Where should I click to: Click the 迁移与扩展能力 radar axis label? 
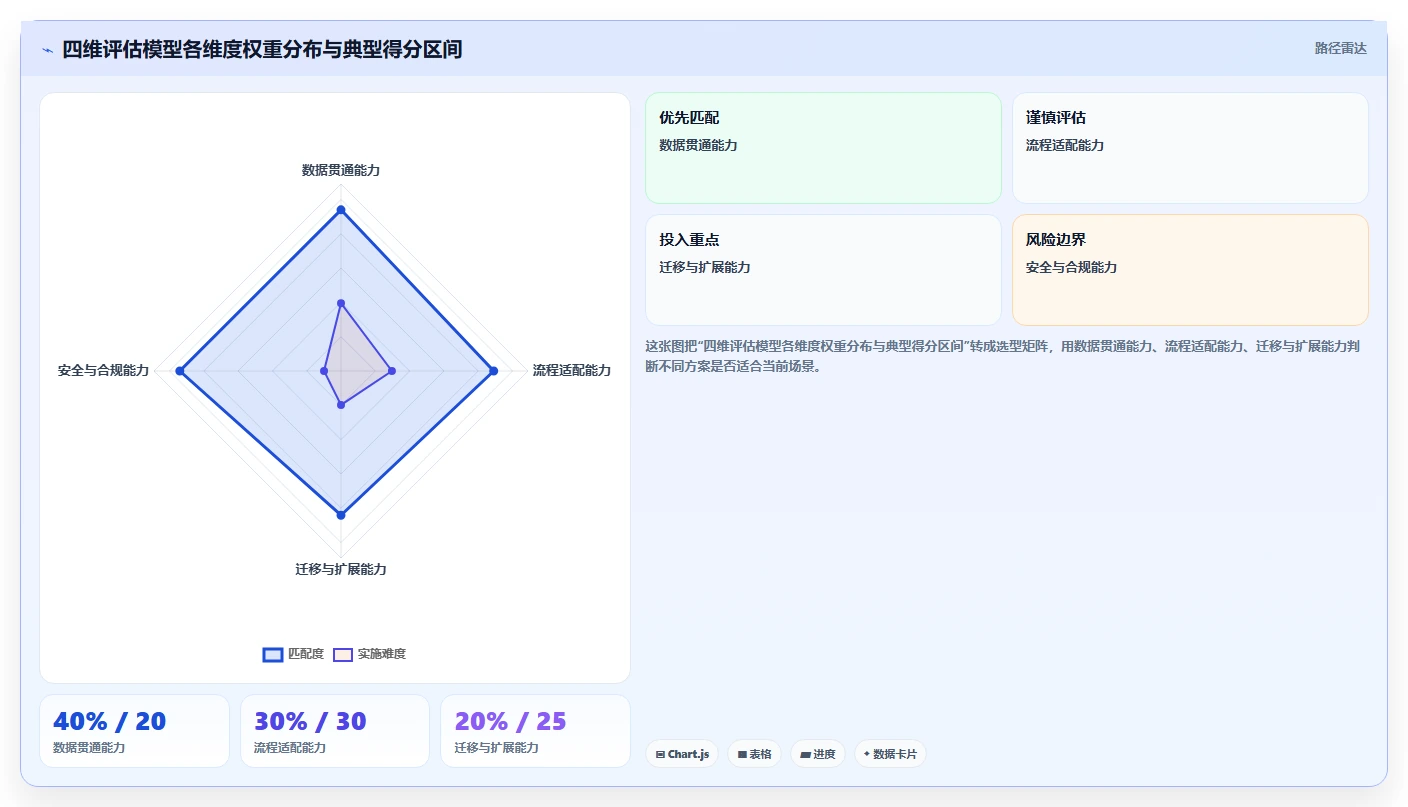[341, 569]
